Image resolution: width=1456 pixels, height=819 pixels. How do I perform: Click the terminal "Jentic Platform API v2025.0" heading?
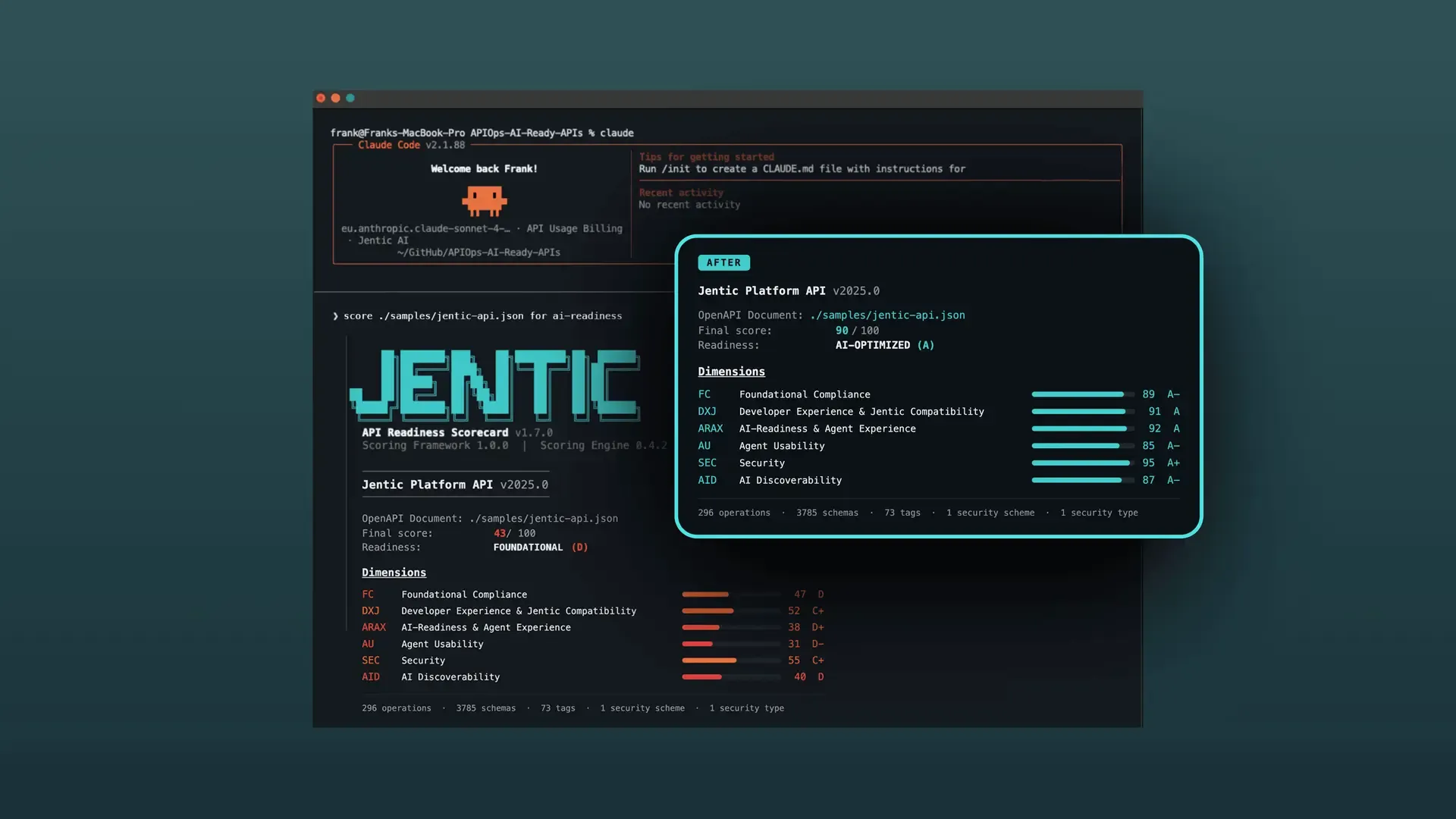(455, 485)
